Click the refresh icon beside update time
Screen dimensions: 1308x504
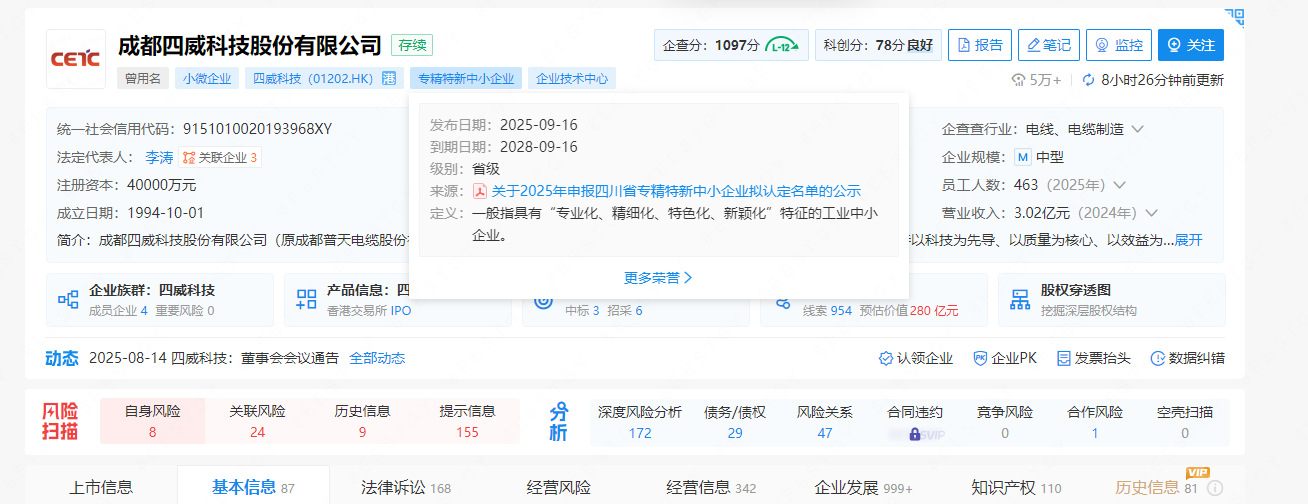click(x=1089, y=80)
